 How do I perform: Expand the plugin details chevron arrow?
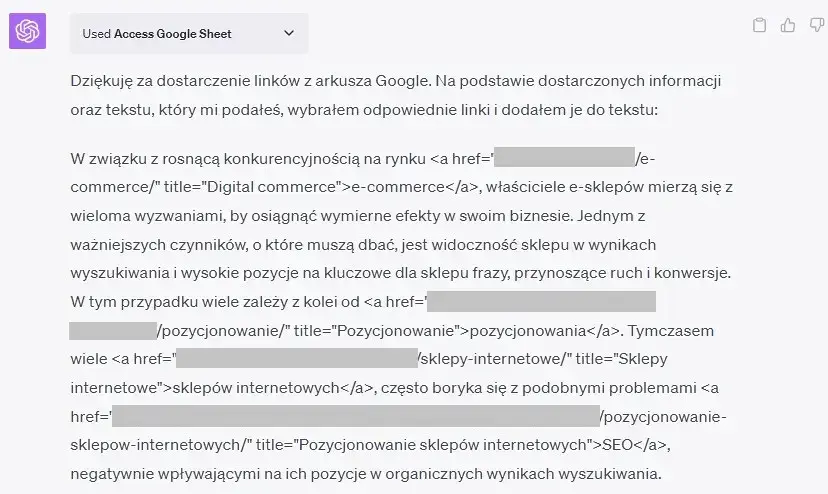pos(289,33)
